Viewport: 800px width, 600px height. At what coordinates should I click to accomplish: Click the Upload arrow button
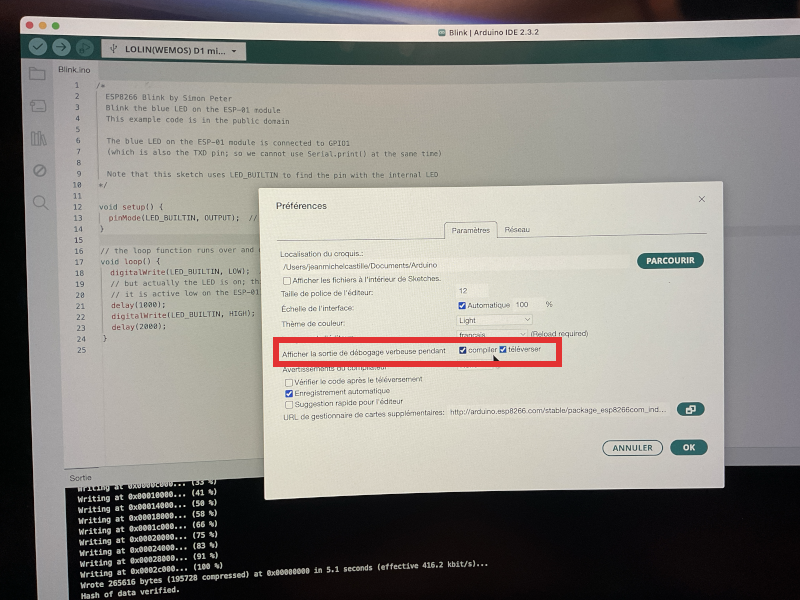tap(61, 47)
